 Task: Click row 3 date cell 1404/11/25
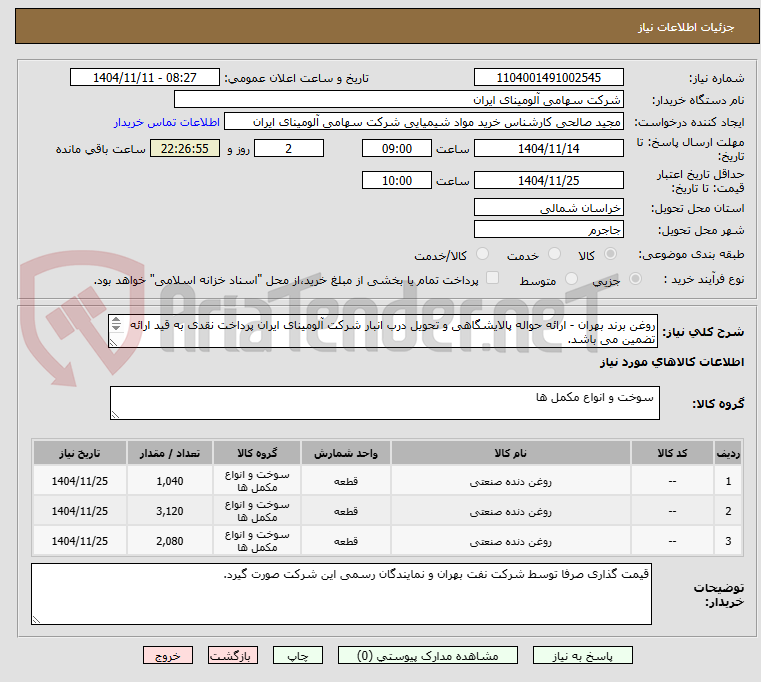(x=80, y=541)
